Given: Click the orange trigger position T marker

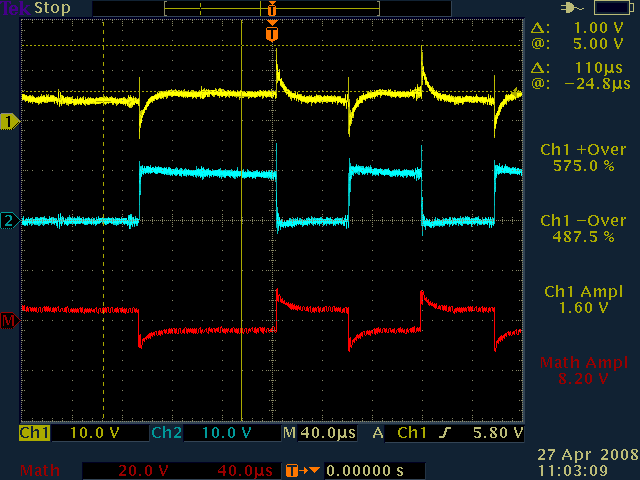Looking at the screenshot, I should tap(272, 34).
